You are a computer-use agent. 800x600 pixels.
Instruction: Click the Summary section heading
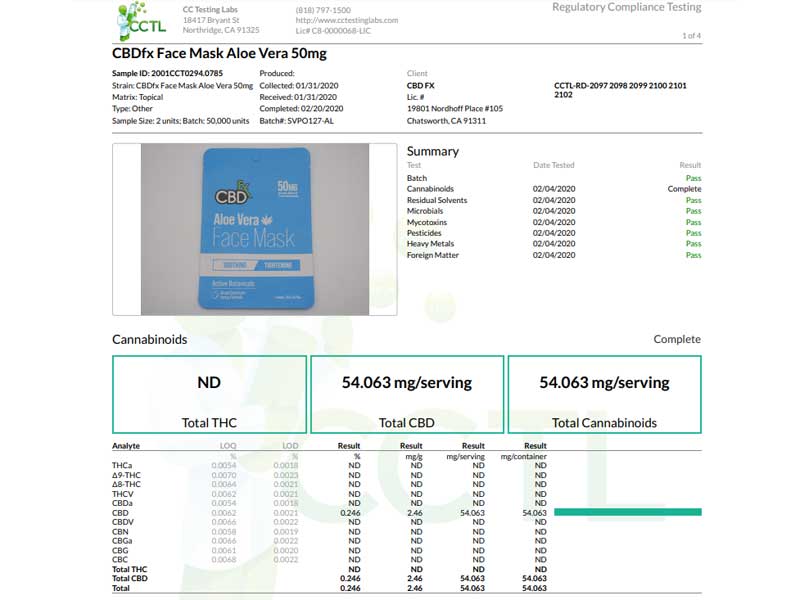432,151
